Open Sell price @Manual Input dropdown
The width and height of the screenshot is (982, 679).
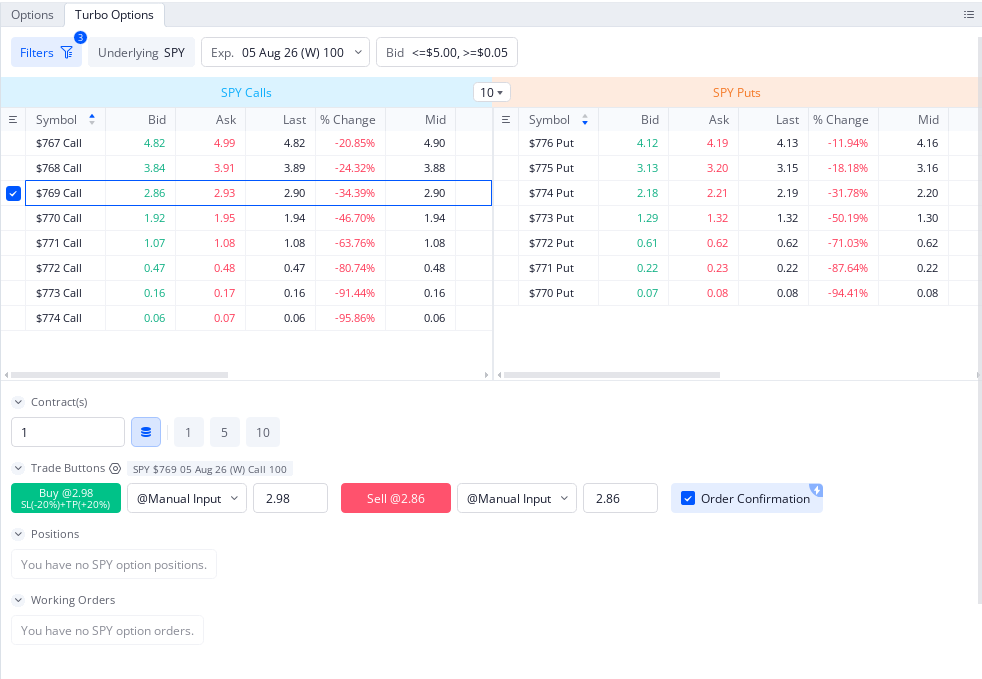(517, 499)
